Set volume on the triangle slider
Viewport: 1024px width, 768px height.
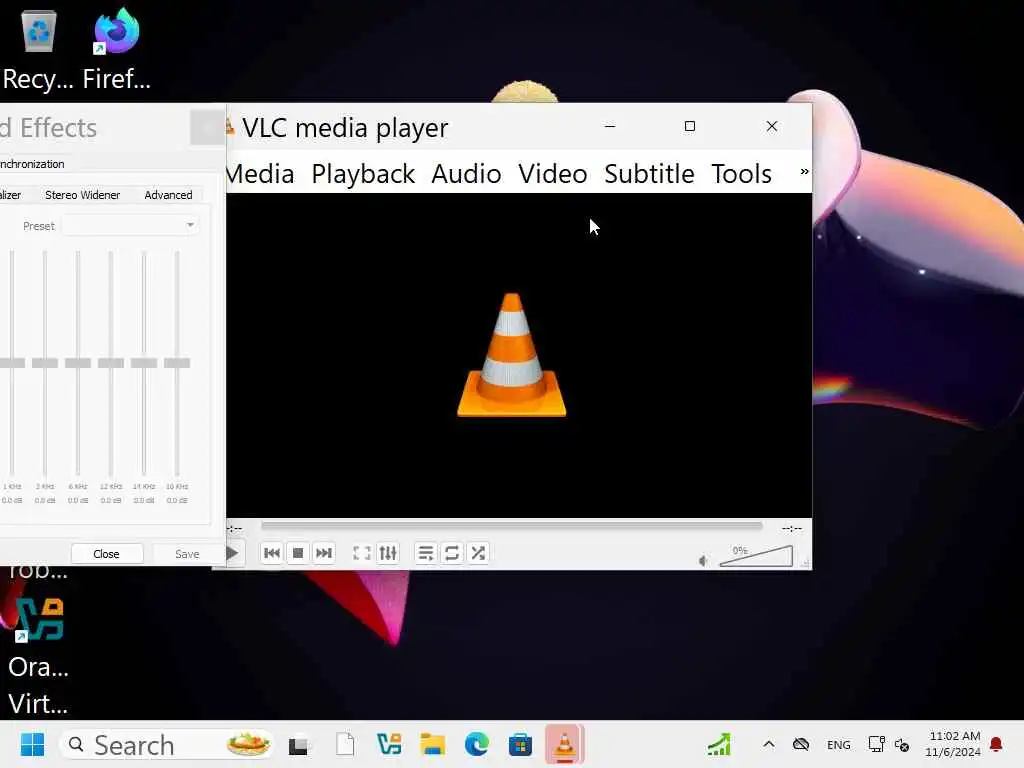(x=756, y=556)
